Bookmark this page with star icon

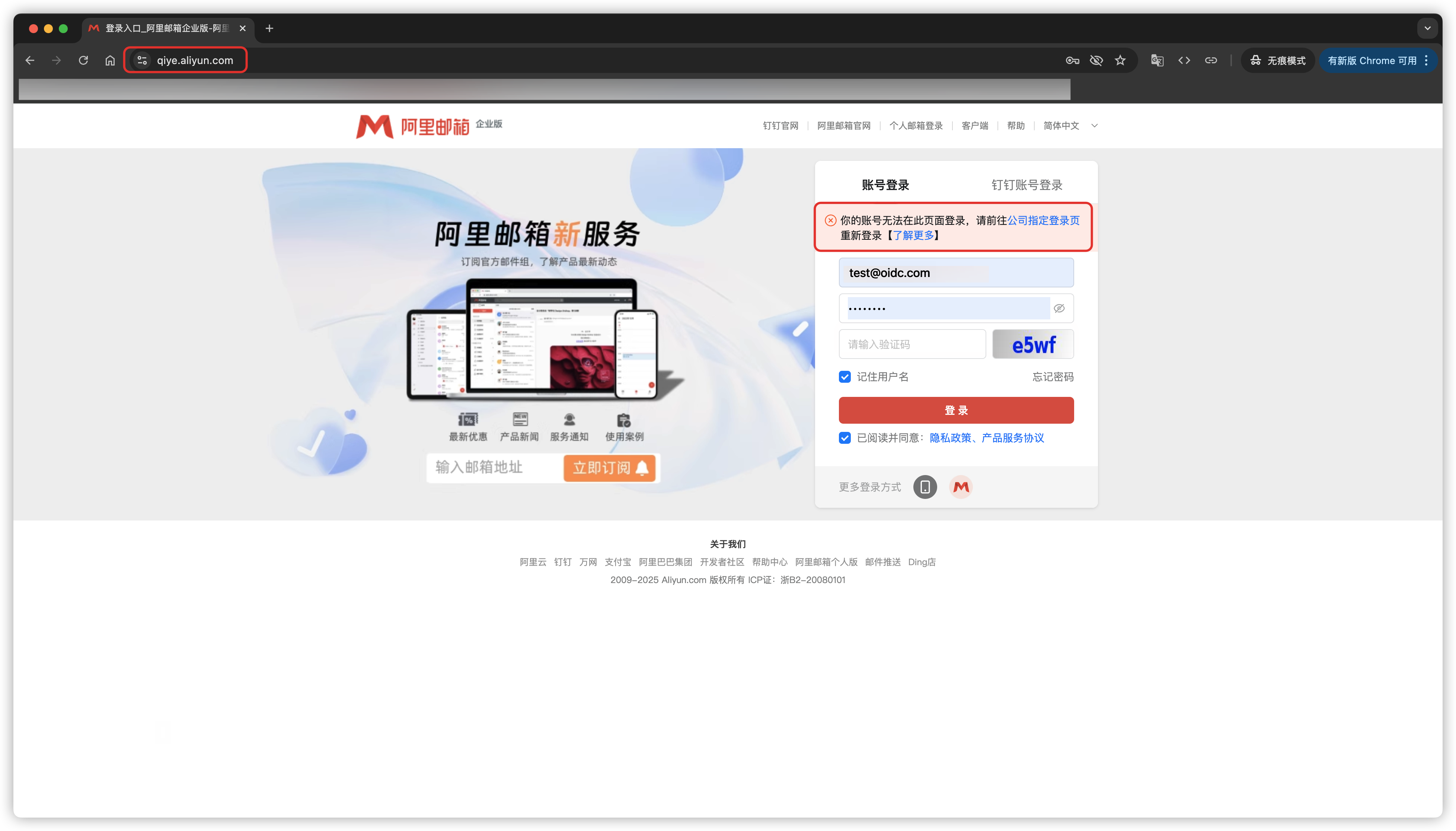[1120, 60]
